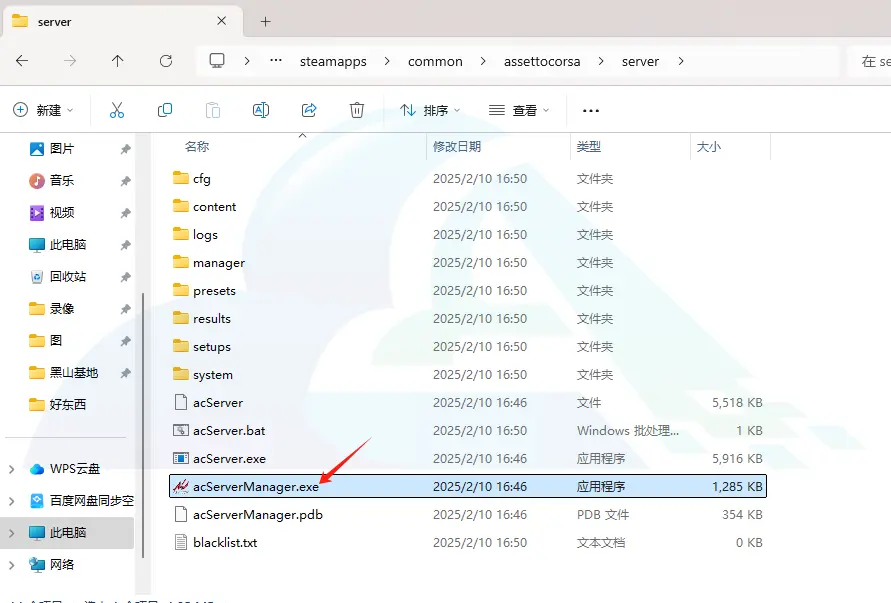Sort by the 修改日期 column header

tap(457, 147)
